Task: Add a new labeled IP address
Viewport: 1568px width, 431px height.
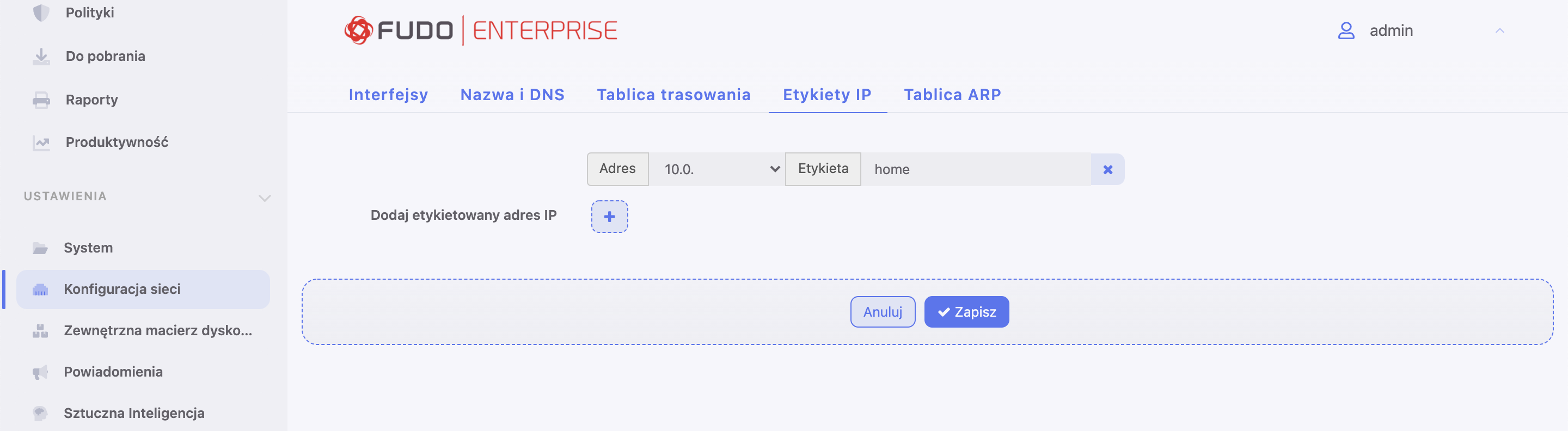Action: pyautogui.click(x=609, y=217)
